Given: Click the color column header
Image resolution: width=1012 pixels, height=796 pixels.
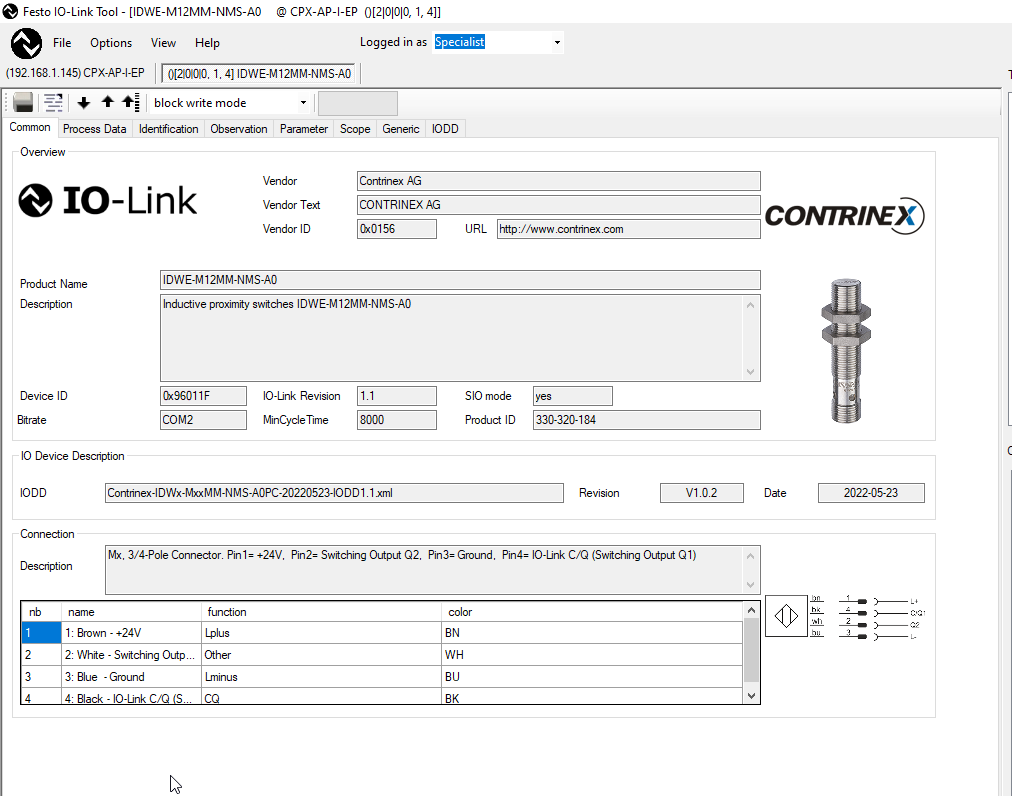Looking at the screenshot, I should click(x=592, y=611).
